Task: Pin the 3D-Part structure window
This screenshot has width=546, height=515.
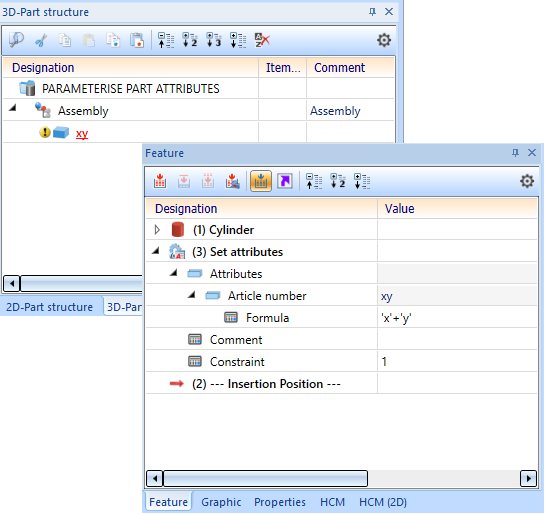Action: coord(372,12)
